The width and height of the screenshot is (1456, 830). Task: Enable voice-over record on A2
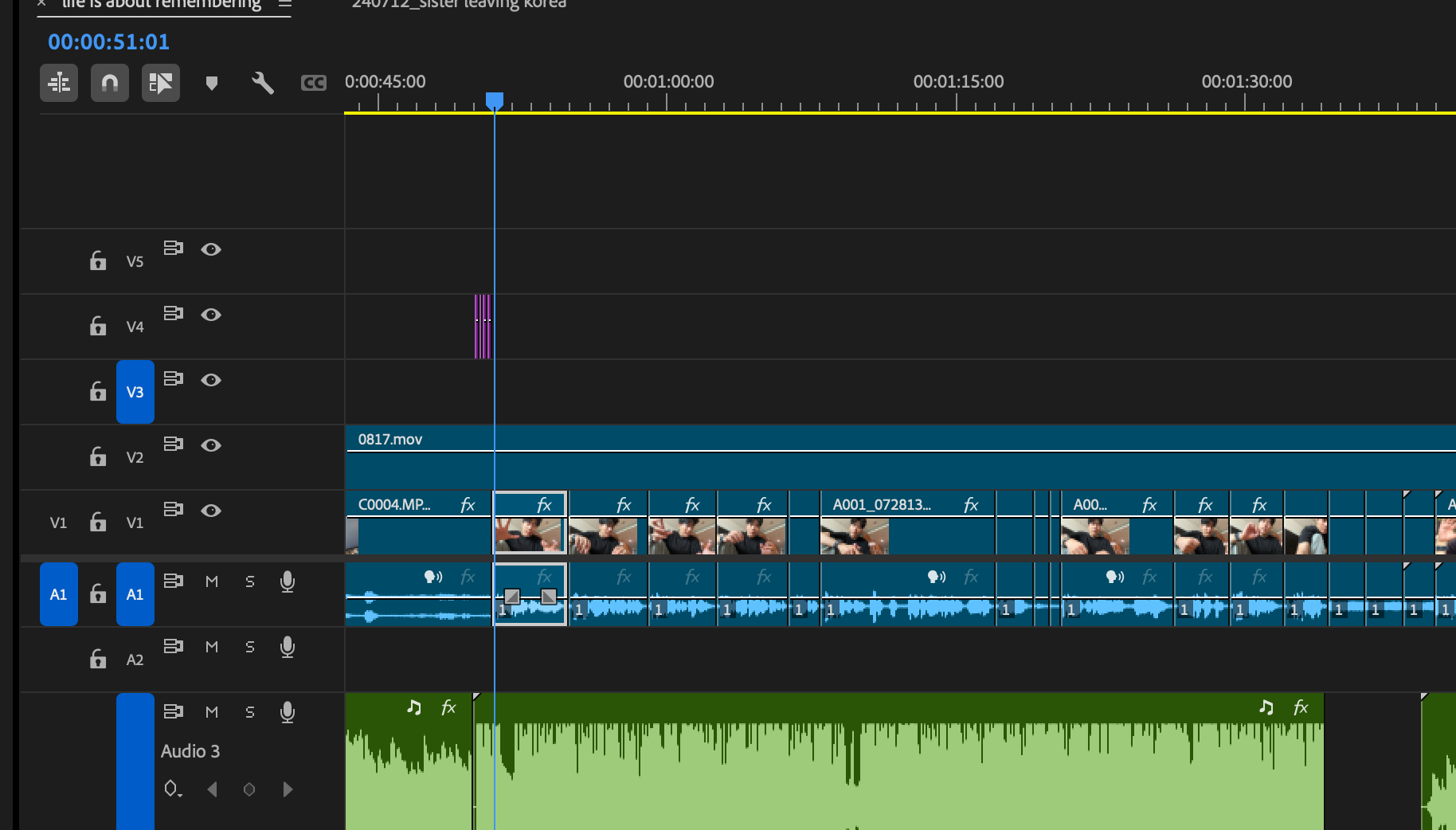(288, 648)
